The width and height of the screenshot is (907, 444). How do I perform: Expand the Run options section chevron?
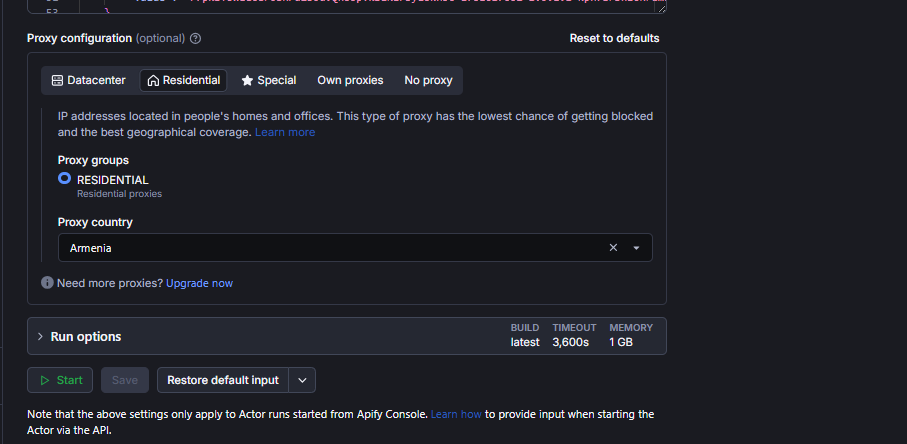coord(40,336)
